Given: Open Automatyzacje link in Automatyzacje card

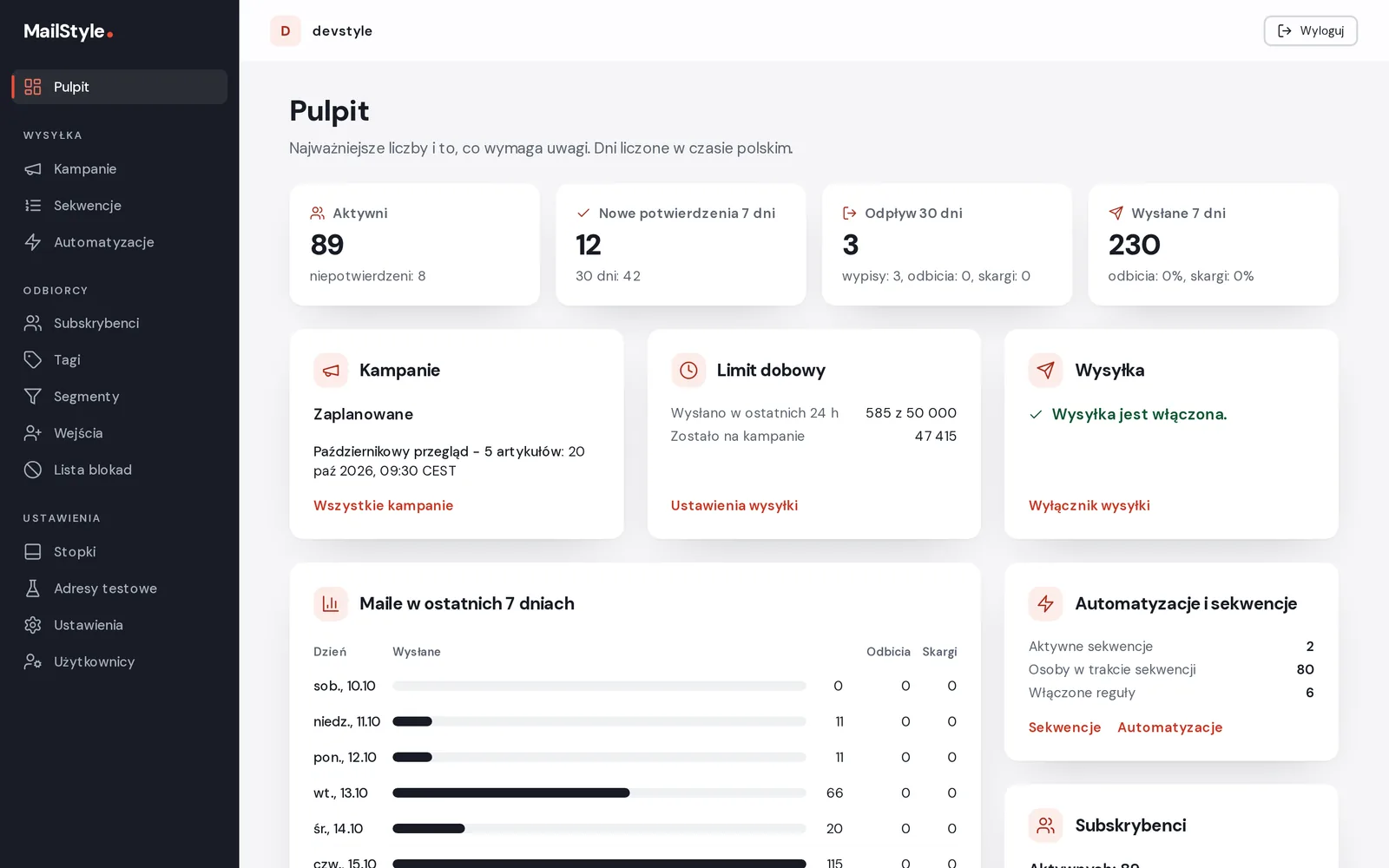Looking at the screenshot, I should [1169, 727].
